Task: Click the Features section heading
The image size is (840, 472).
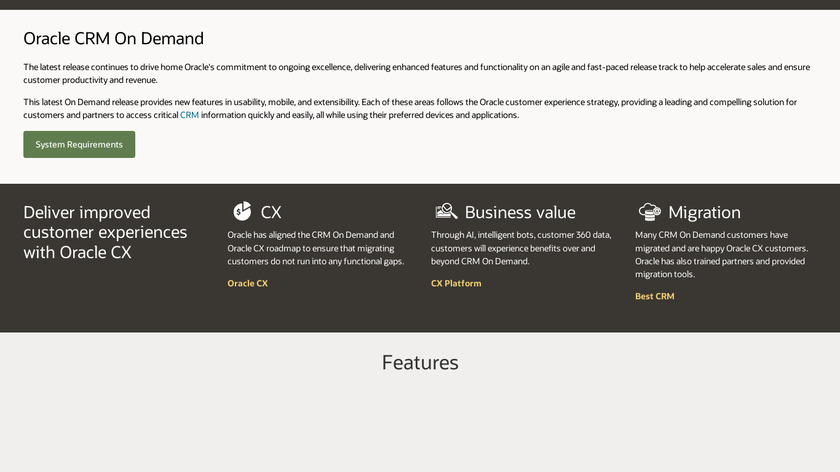Action: pos(420,362)
